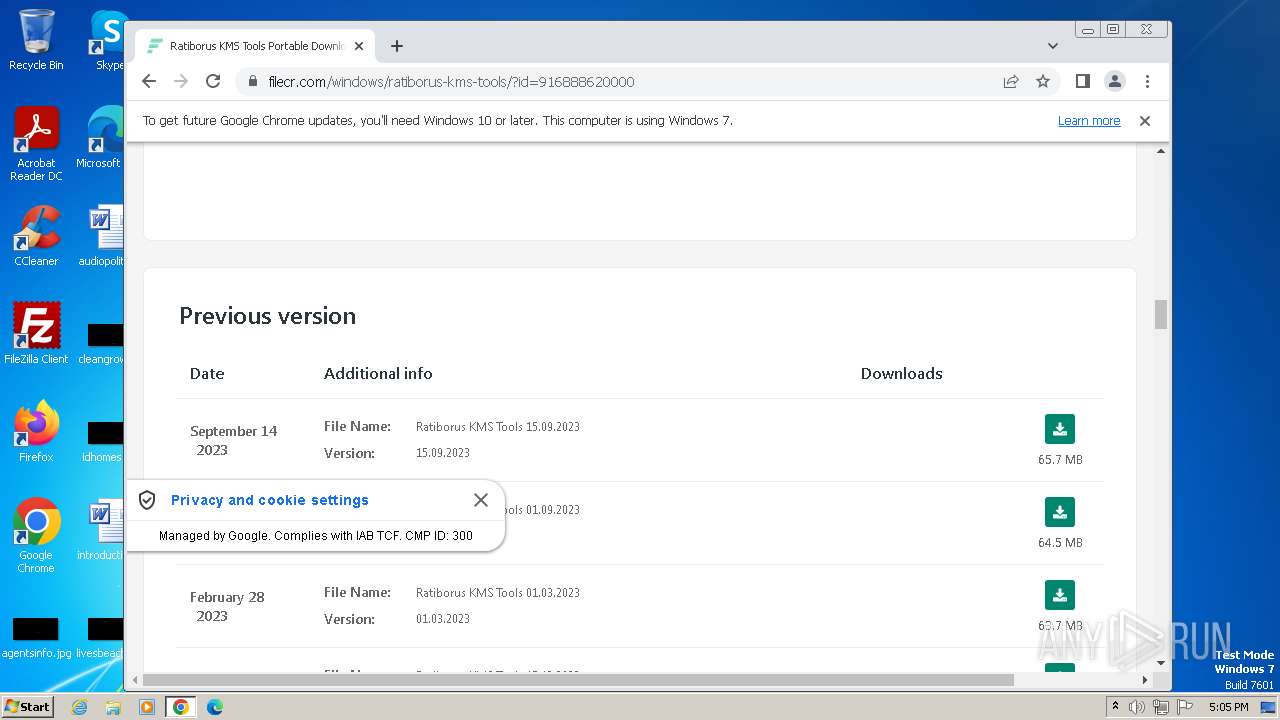
Task: Select the CCleaner desktop shortcut
Action: coord(36,236)
